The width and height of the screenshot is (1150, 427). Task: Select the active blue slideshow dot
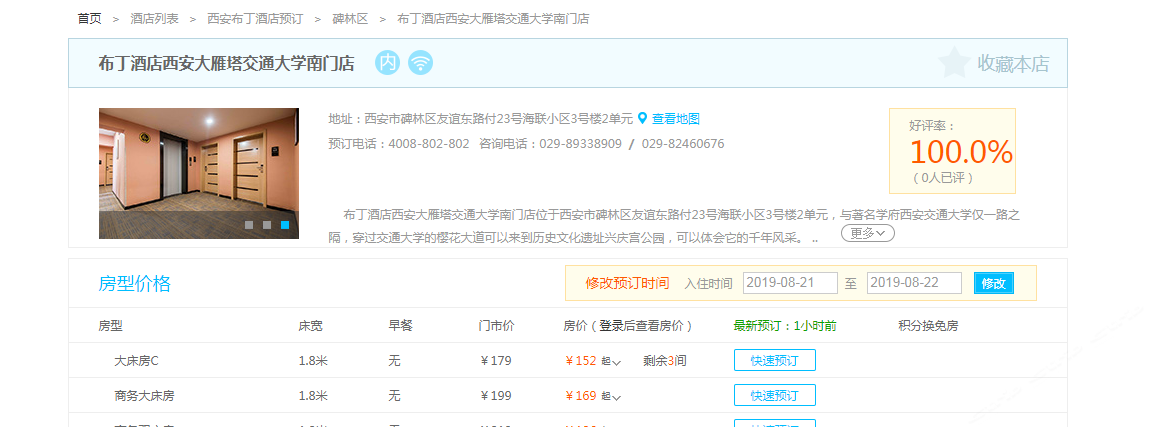pyautogui.click(x=285, y=225)
